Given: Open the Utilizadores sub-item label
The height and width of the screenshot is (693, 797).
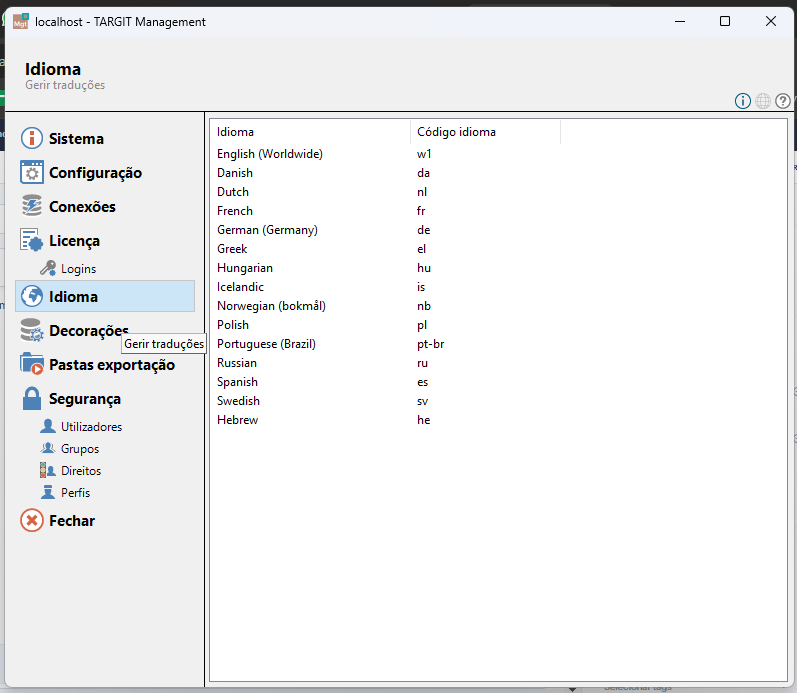Looking at the screenshot, I should (91, 427).
